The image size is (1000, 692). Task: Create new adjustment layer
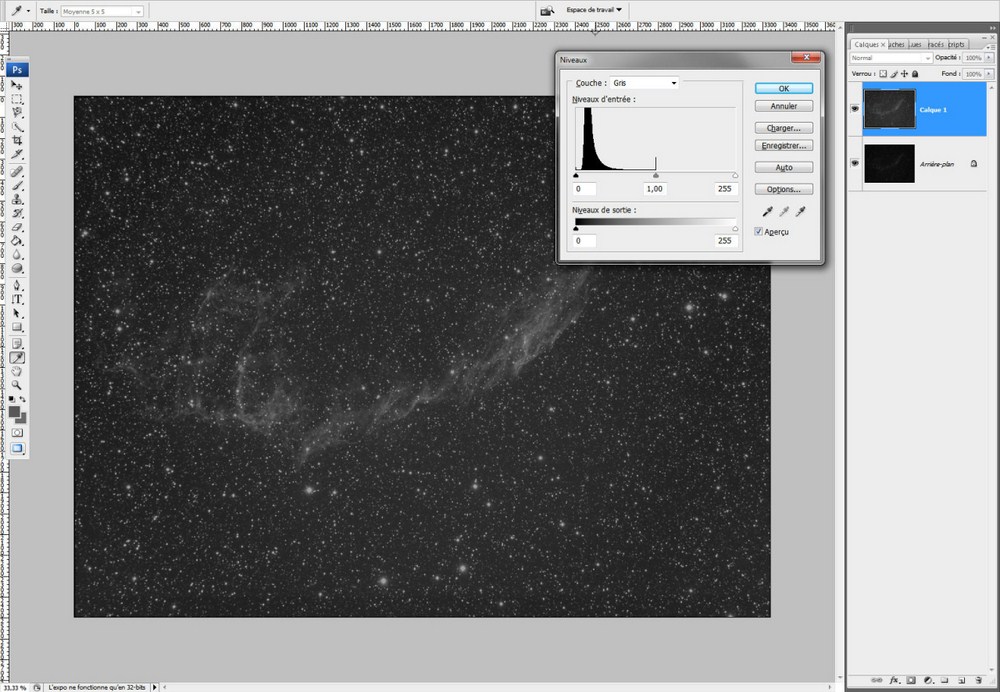click(x=928, y=681)
